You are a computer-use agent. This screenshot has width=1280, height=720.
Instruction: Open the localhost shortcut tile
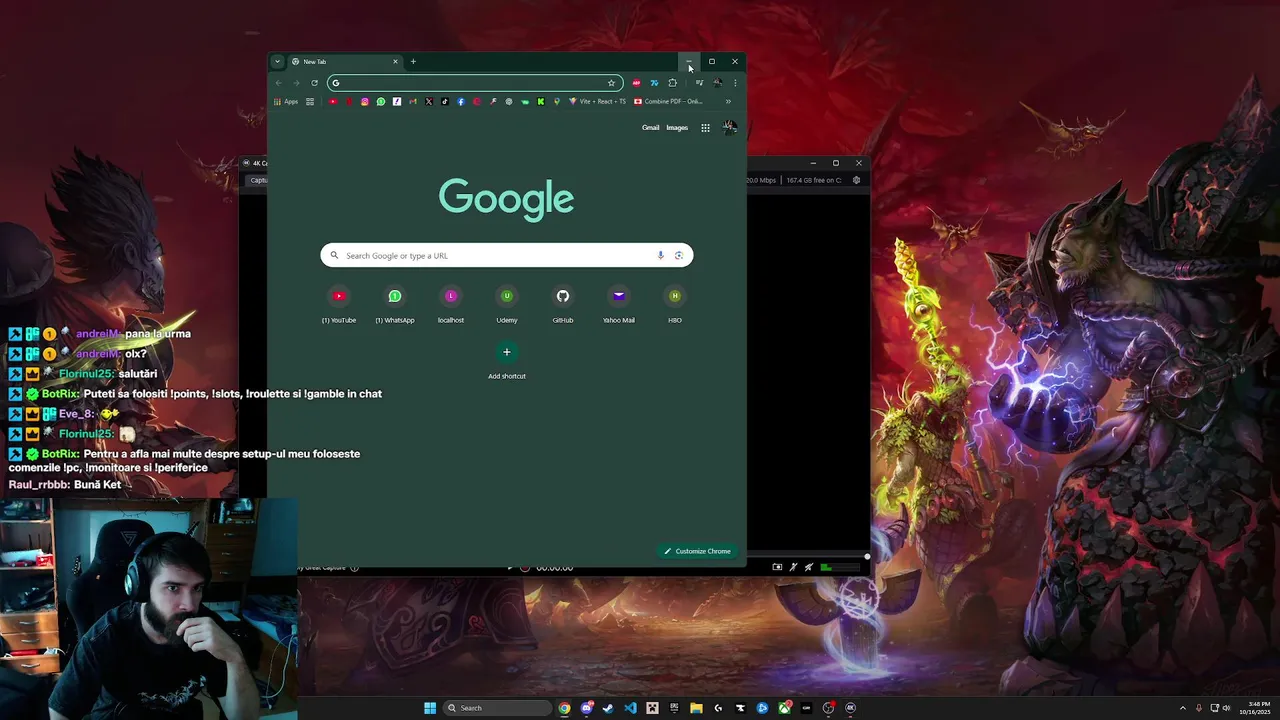(x=451, y=304)
